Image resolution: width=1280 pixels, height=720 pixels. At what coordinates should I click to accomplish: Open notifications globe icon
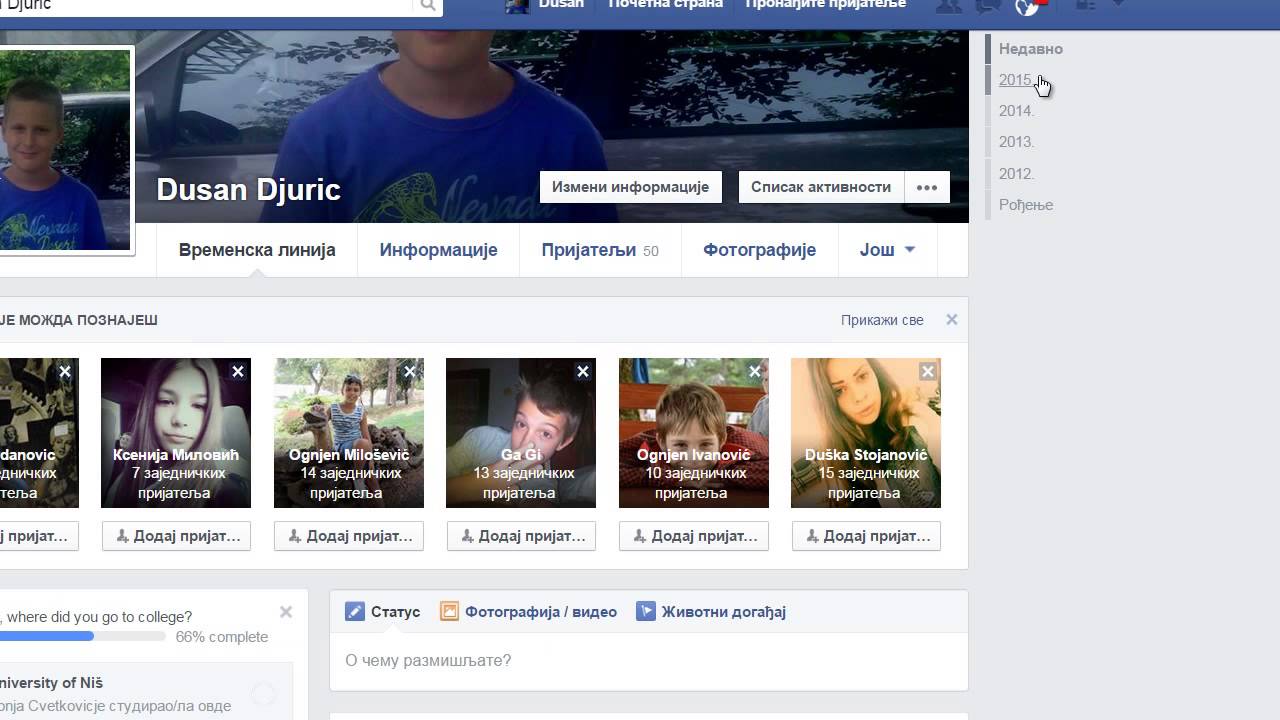click(1028, 6)
